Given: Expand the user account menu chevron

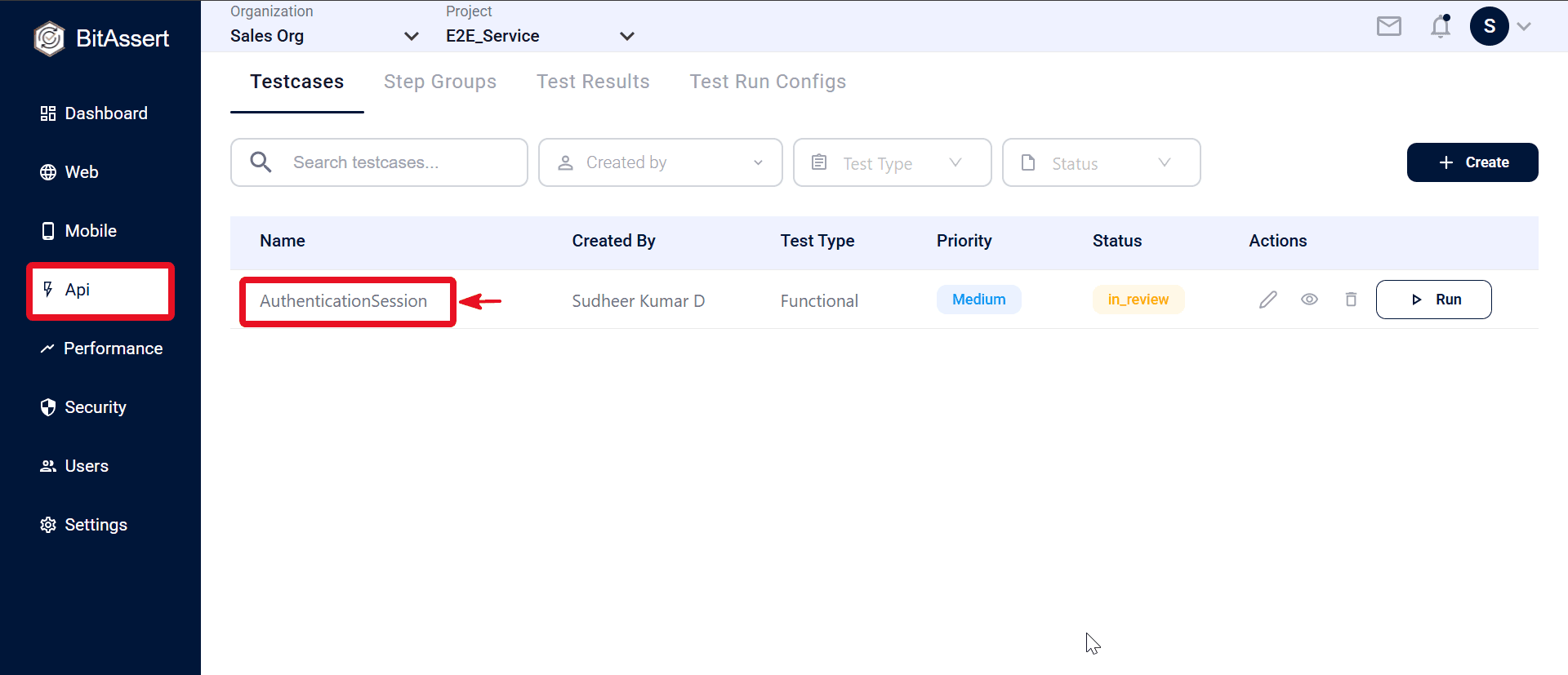Looking at the screenshot, I should [1524, 26].
